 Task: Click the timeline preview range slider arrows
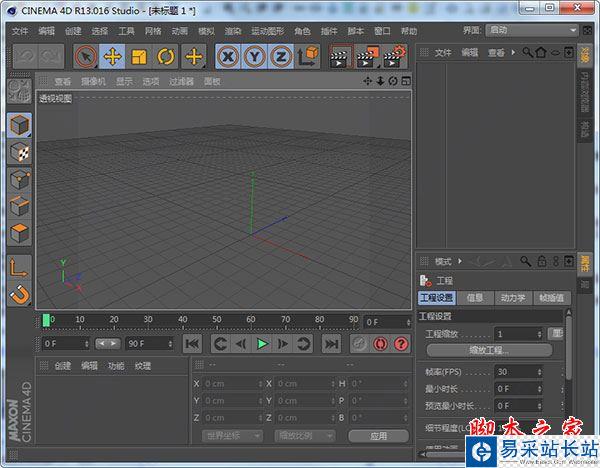coord(108,344)
